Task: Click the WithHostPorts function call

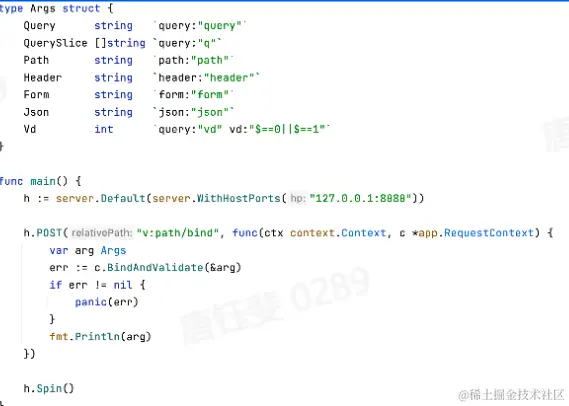Action: click(239, 198)
